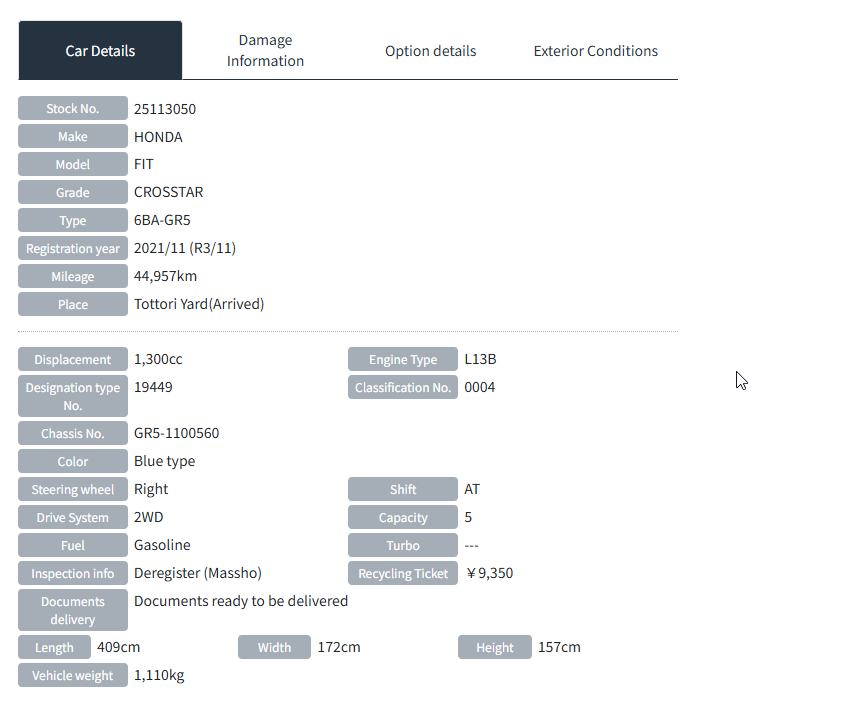The width and height of the screenshot is (858, 717).
Task: Click the Stock No. label
Action: (x=73, y=109)
